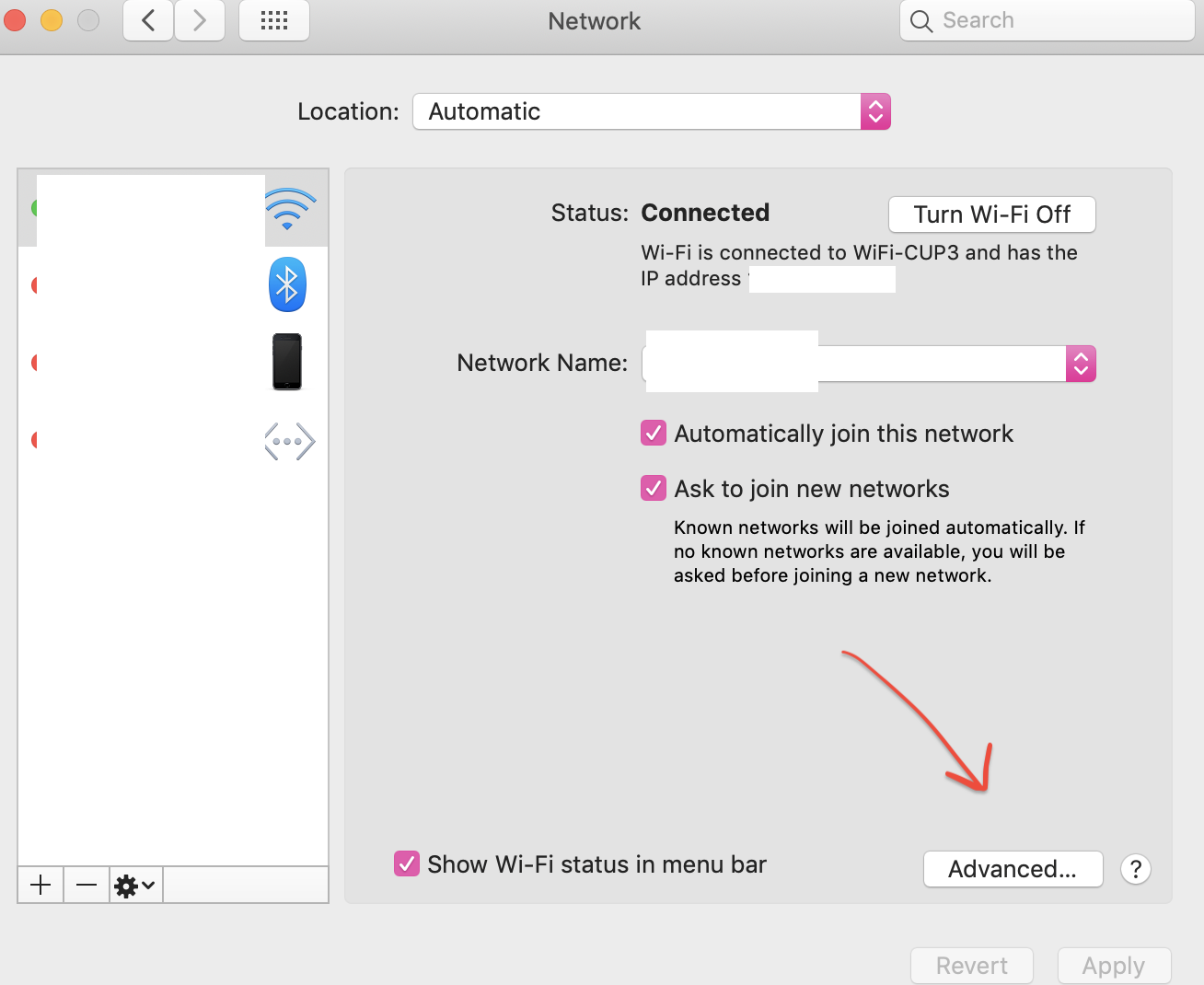Toggle Automatically join this network
Viewport: 1204px width, 985px height.
(x=654, y=433)
